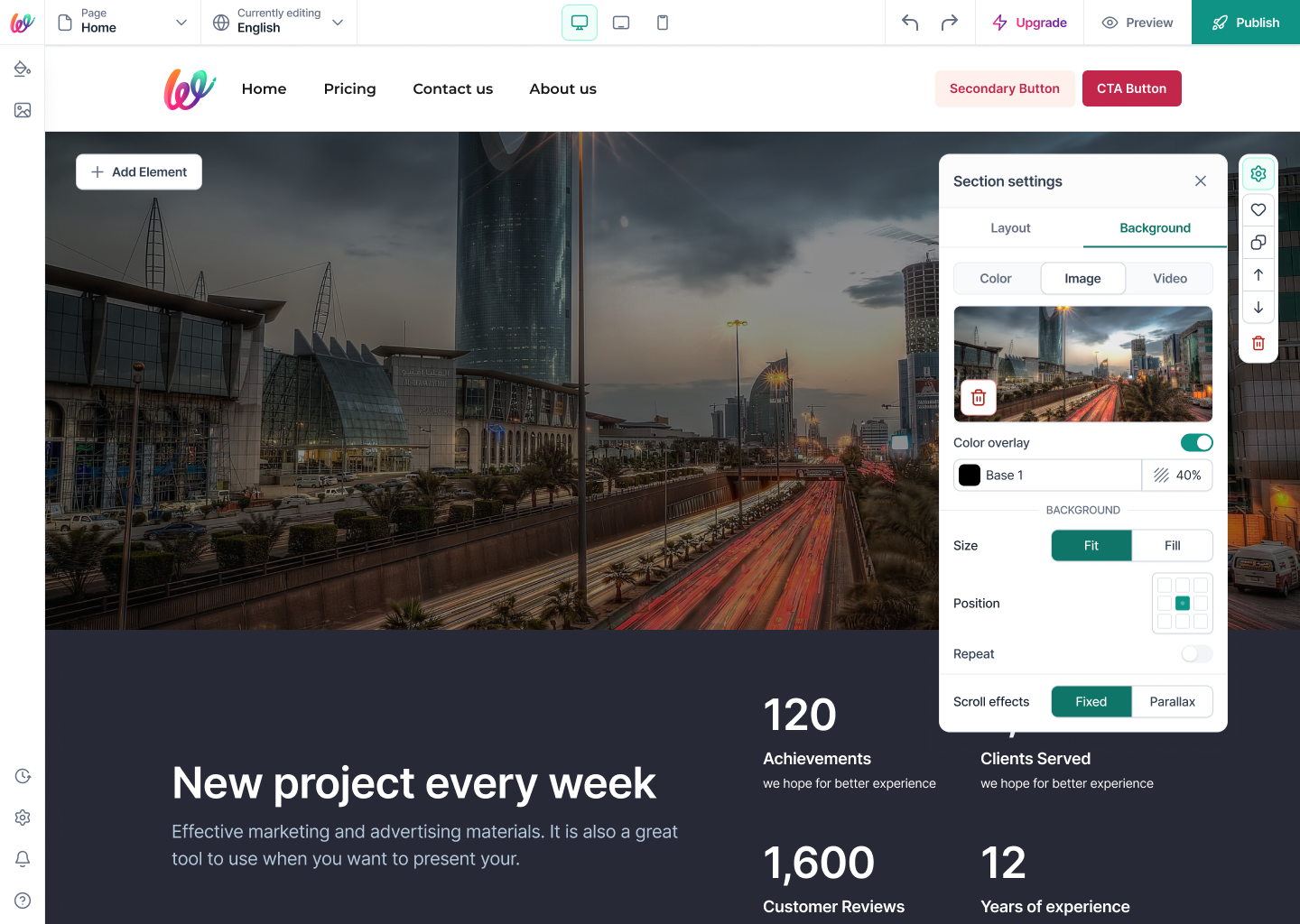Image resolution: width=1300 pixels, height=924 pixels.
Task: Select bottom-right position in position grid
Action: coord(1201,622)
